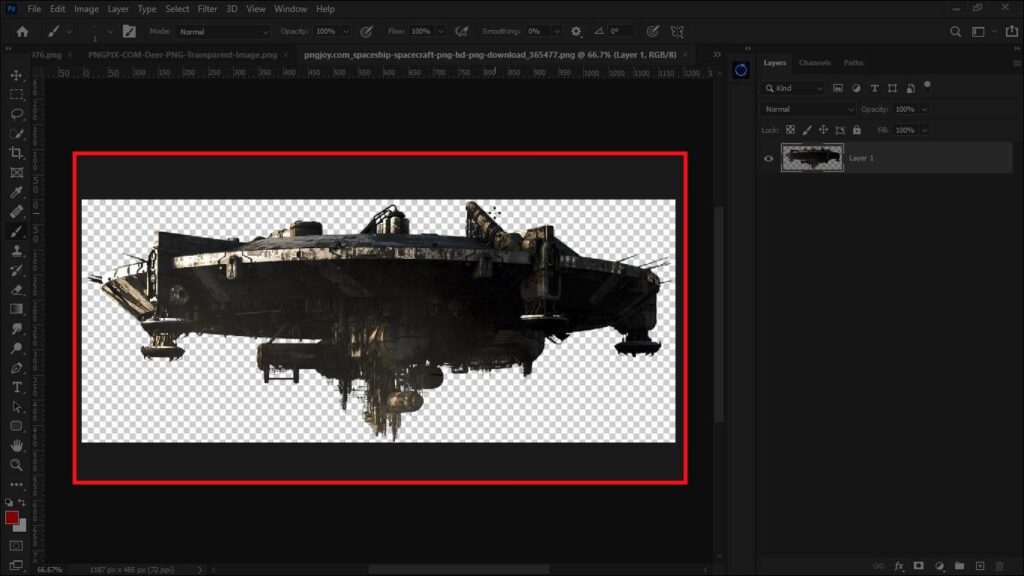Toggle pixel layer filter
Image resolution: width=1024 pixels, height=576 pixels.
coord(838,88)
